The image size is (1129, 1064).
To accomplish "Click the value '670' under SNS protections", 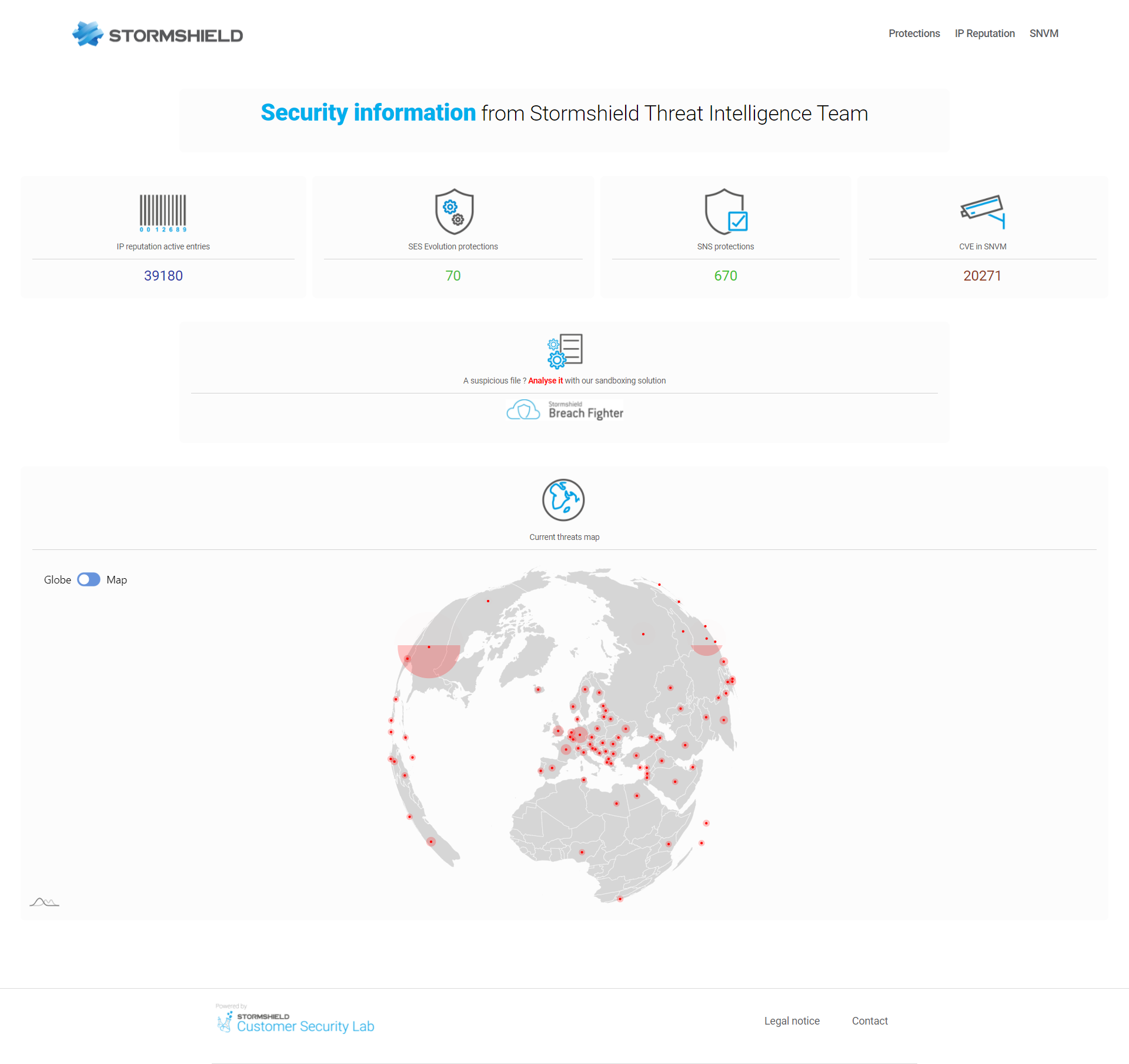I will pos(726,276).
